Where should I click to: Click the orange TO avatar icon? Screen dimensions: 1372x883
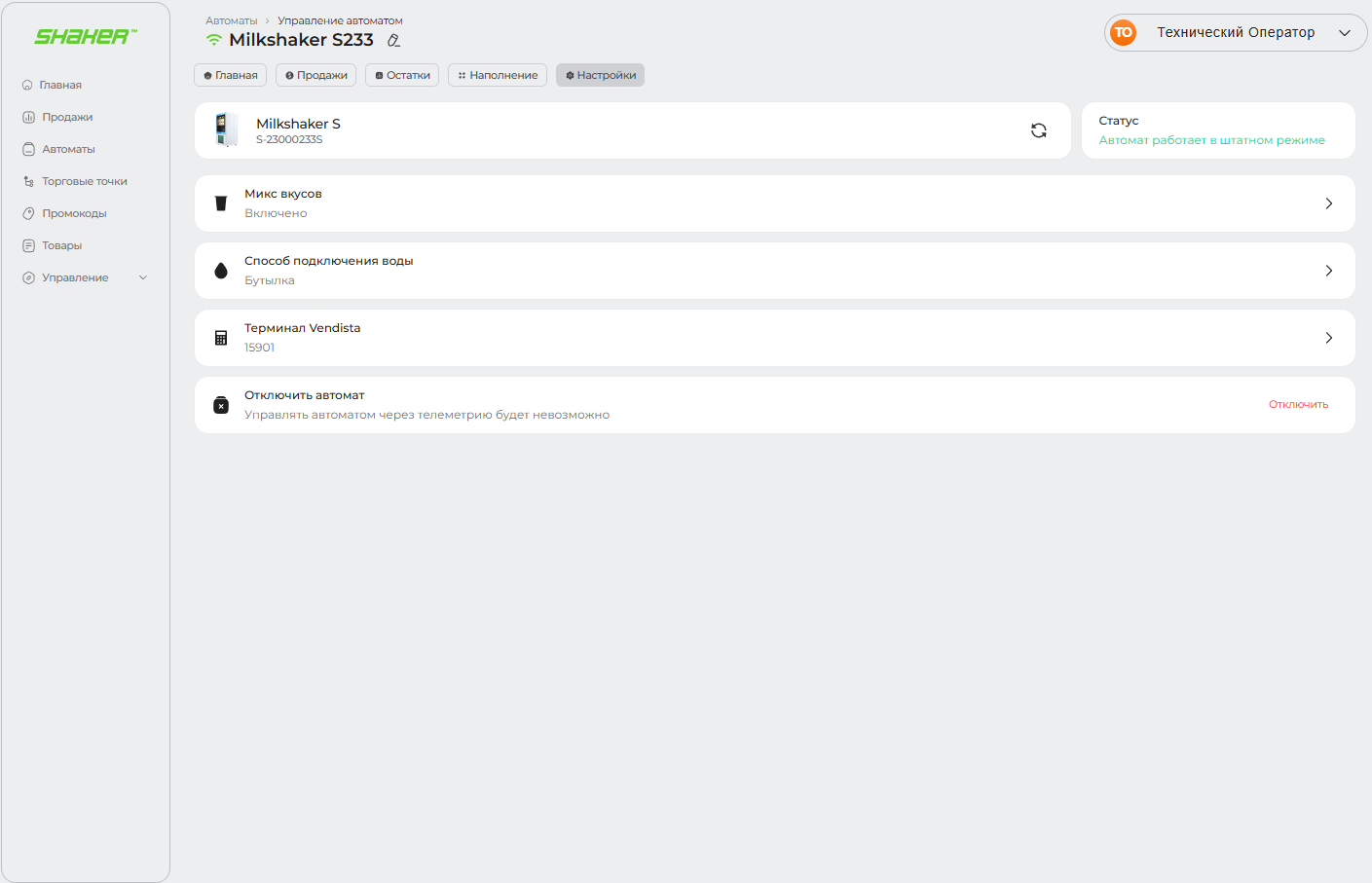click(x=1123, y=33)
